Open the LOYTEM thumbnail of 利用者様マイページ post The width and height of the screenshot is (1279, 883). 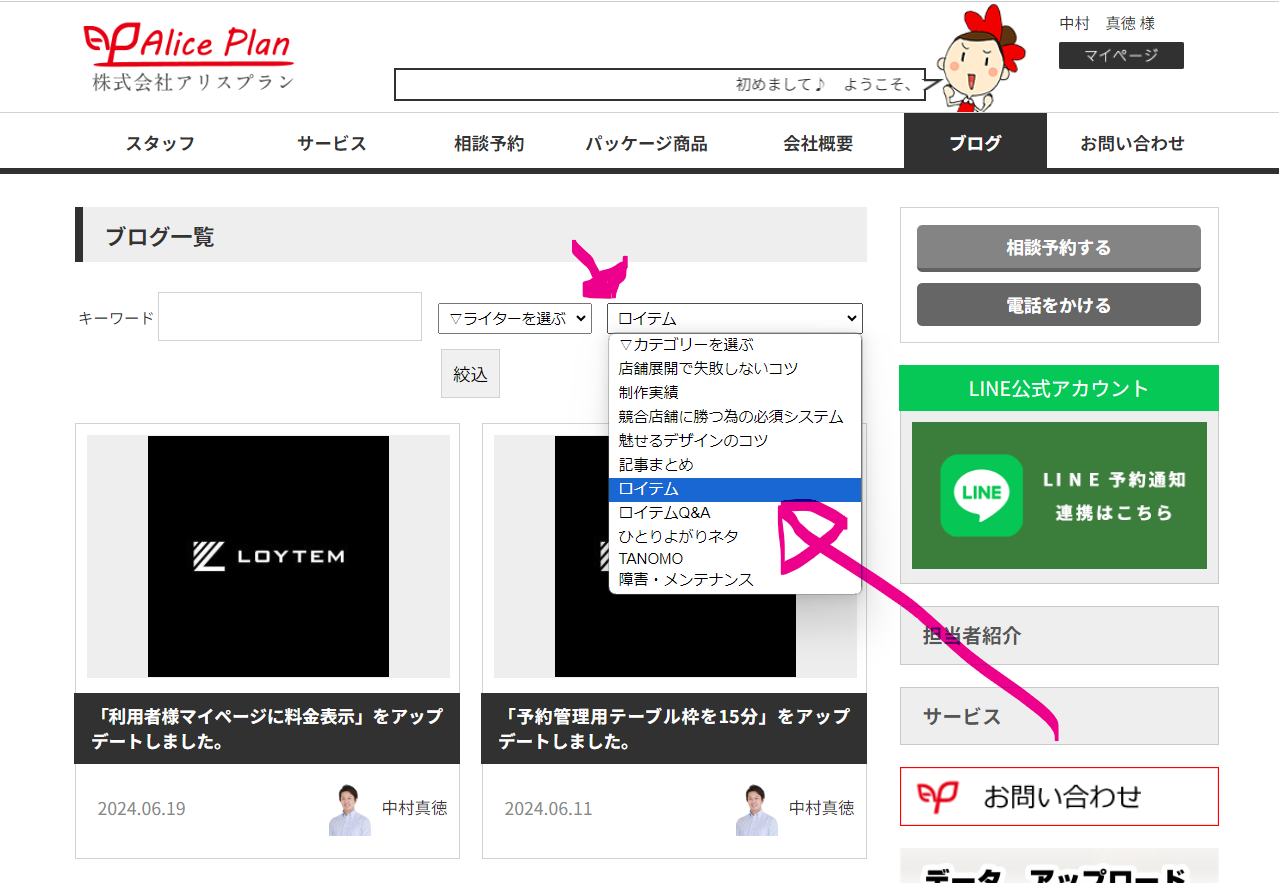268,556
